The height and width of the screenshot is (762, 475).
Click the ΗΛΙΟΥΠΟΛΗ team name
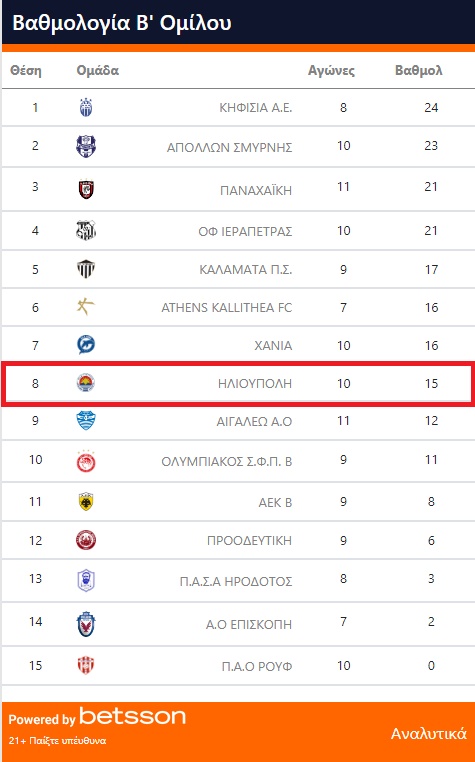[255, 384]
